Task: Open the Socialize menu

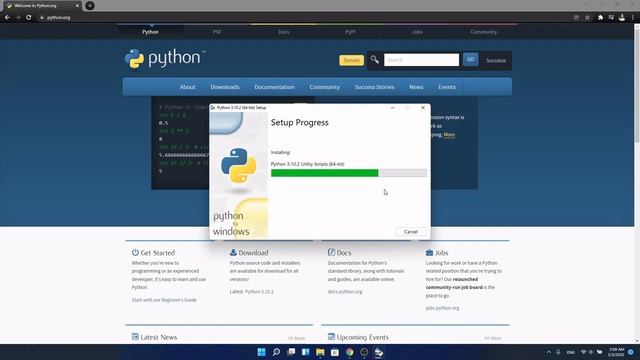Action: [496, 60]
